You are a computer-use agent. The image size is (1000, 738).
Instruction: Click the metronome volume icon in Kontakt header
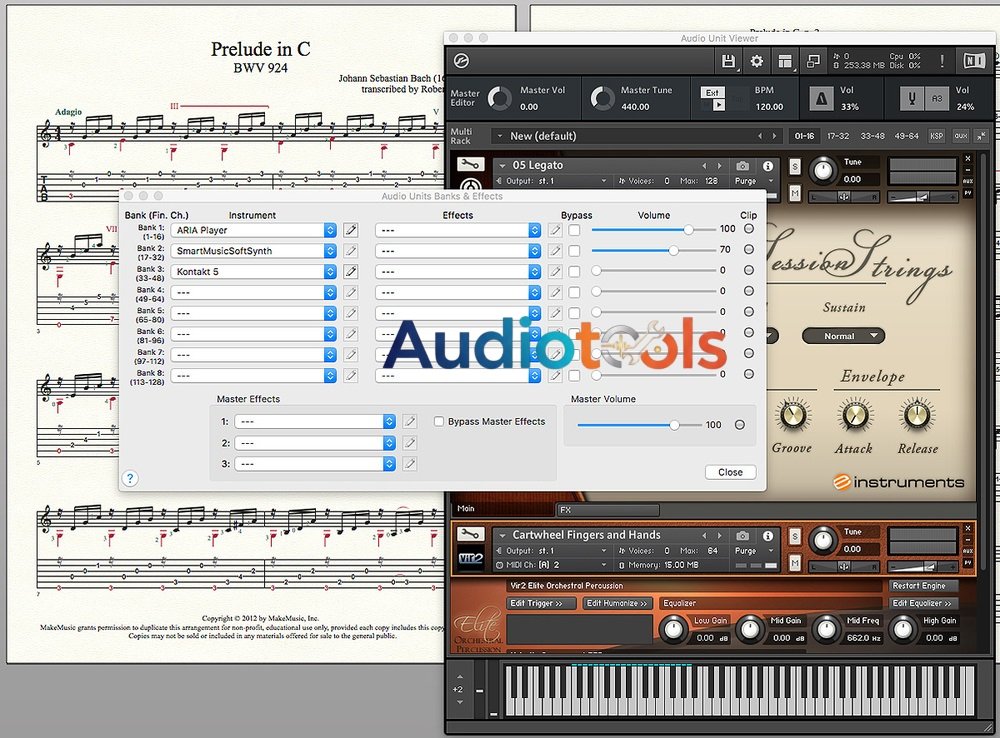tap(822, 96)
